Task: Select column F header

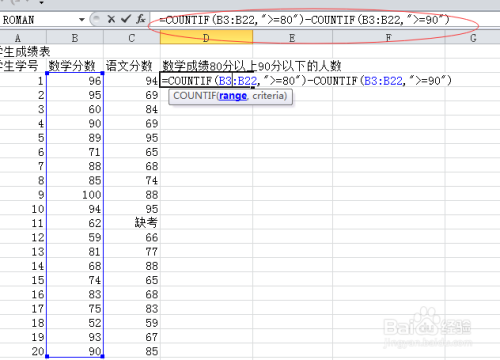Action: click(x=389, y=38)
